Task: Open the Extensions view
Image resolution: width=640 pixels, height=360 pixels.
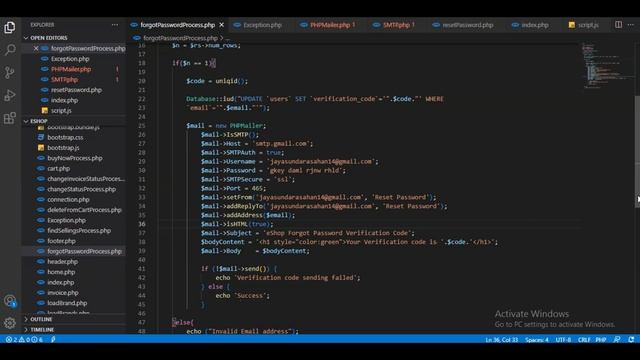Action: (10, 118)
